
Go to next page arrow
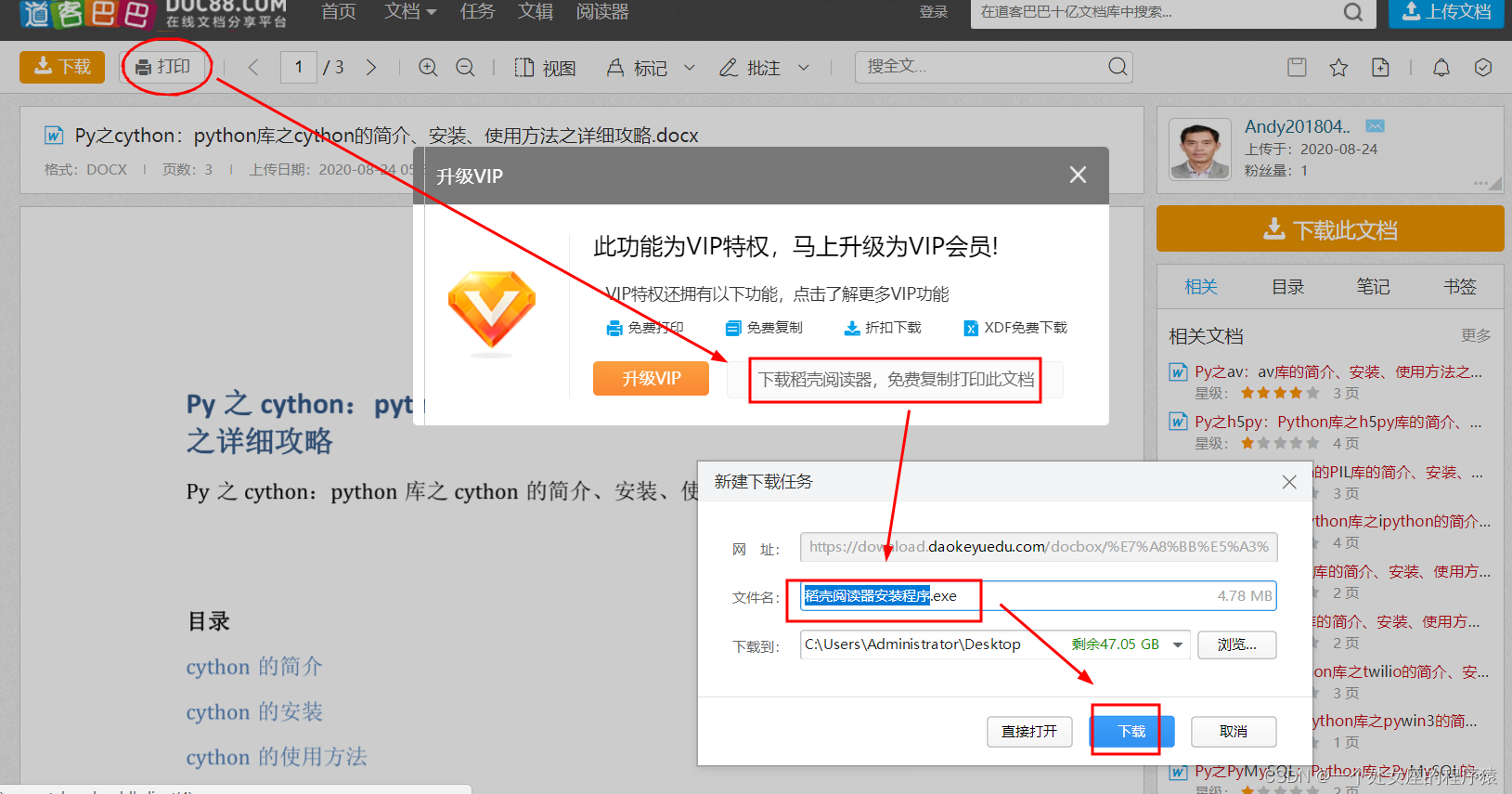[x=371, y=67]
